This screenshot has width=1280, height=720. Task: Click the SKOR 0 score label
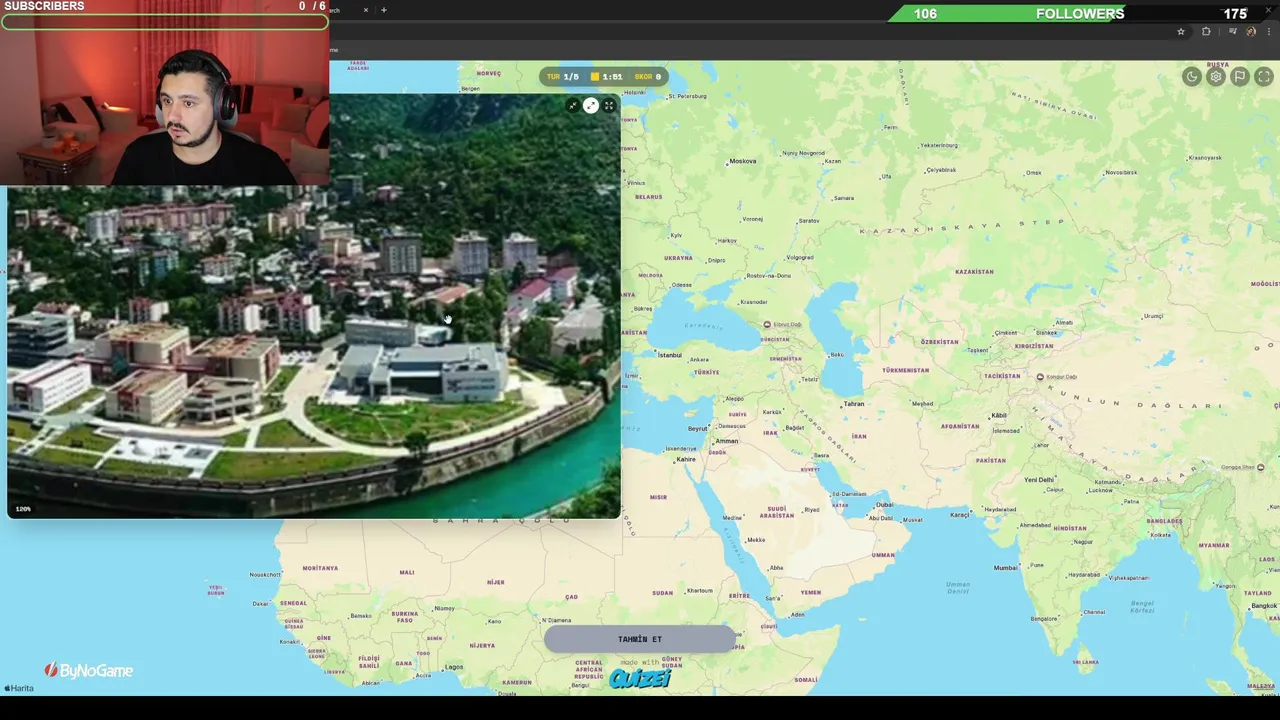648,76
